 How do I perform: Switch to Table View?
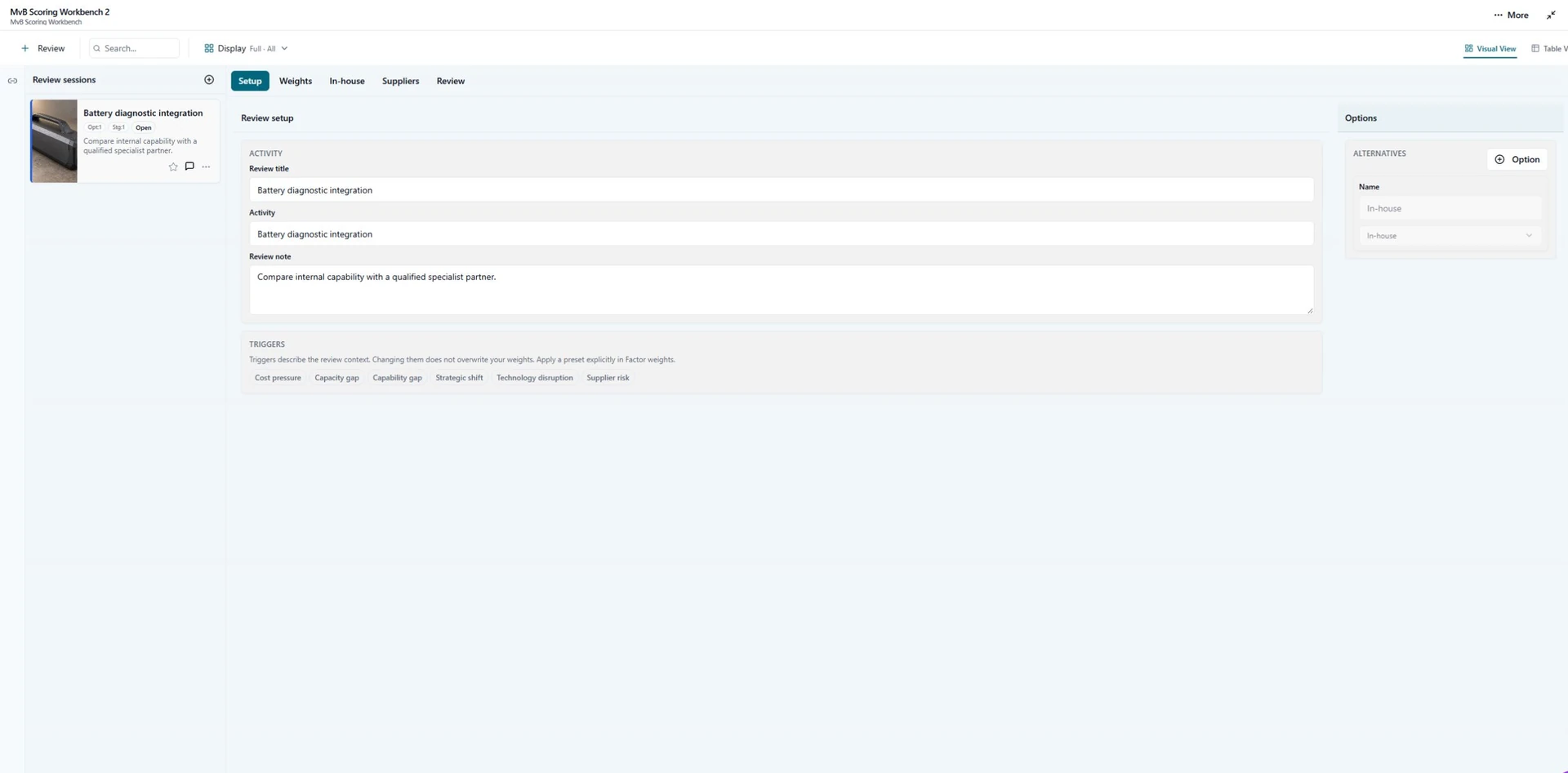click(x=1549, y=48)
